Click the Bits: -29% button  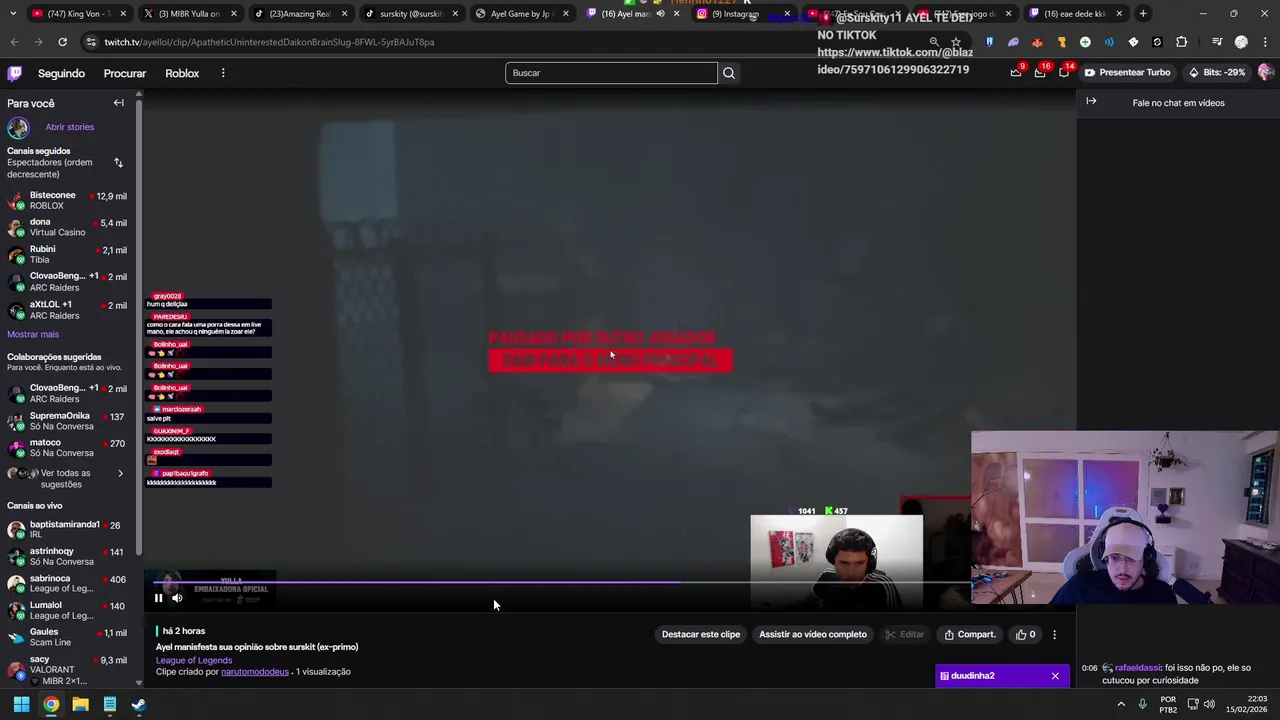[1216, 73]
